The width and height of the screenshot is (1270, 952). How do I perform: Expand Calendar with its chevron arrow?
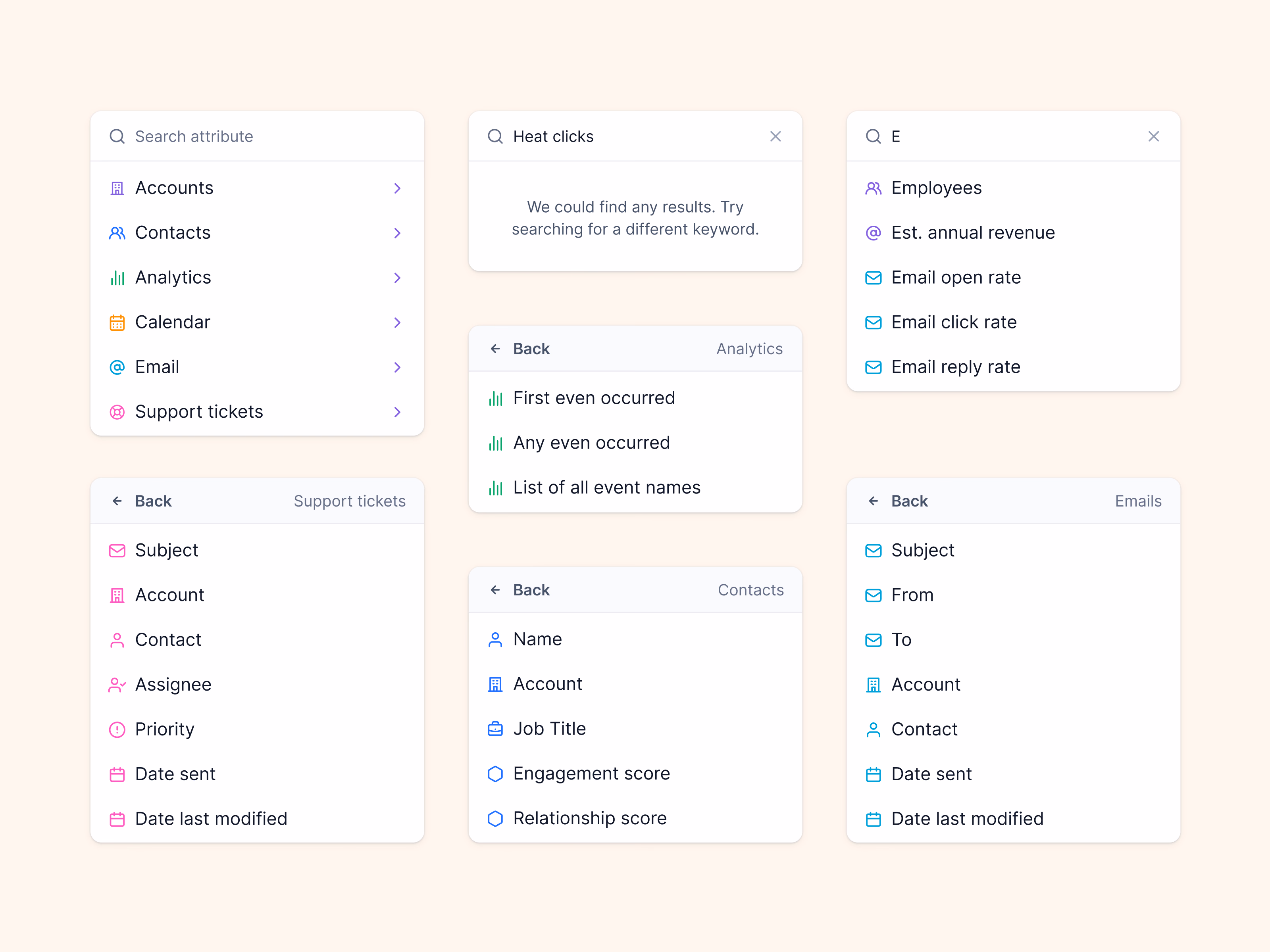pos(397,322)
